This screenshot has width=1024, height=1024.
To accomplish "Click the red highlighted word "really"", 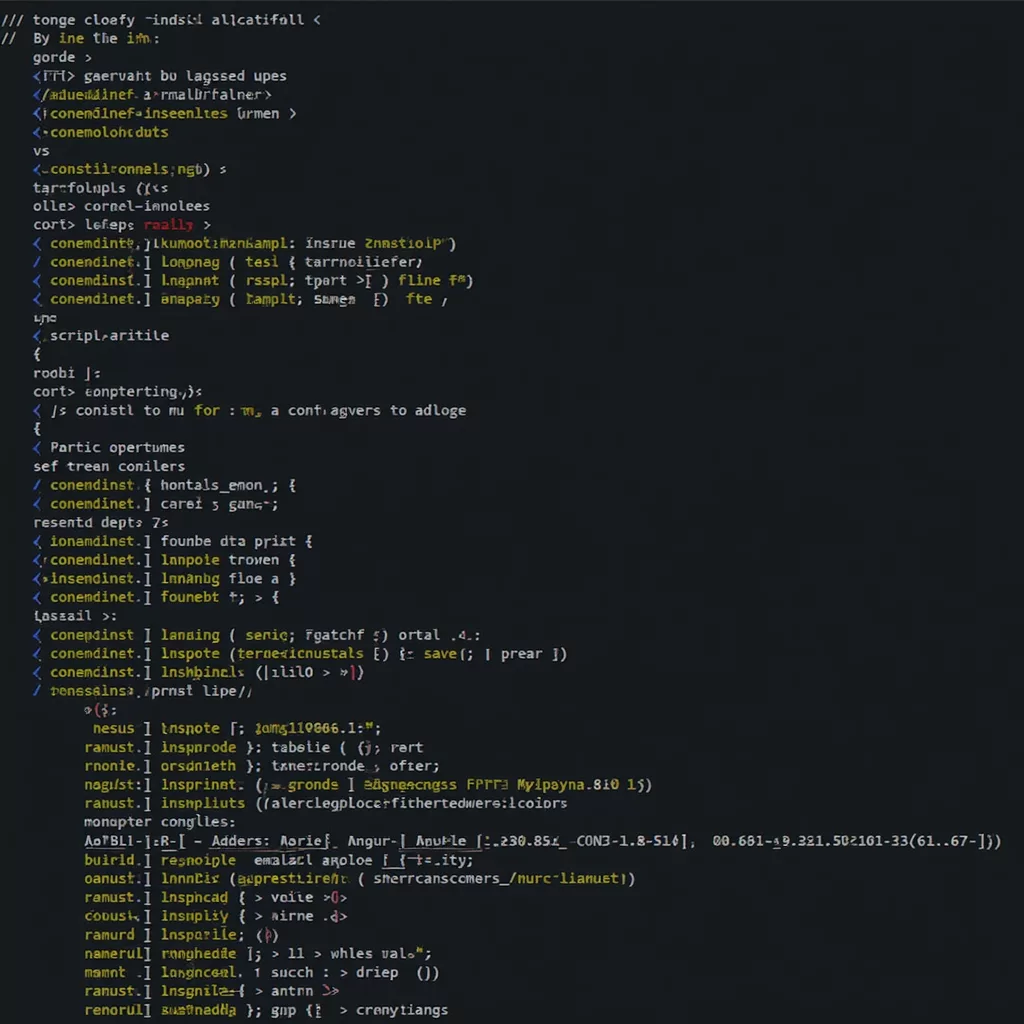I will pyautogui.click(x=171, y=225).
